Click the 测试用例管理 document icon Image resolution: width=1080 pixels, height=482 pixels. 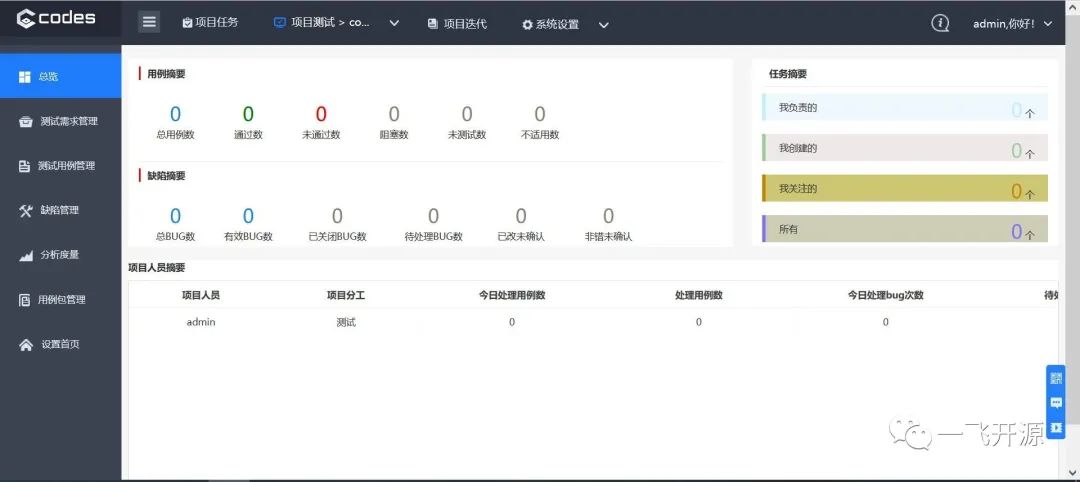[24, 166]
